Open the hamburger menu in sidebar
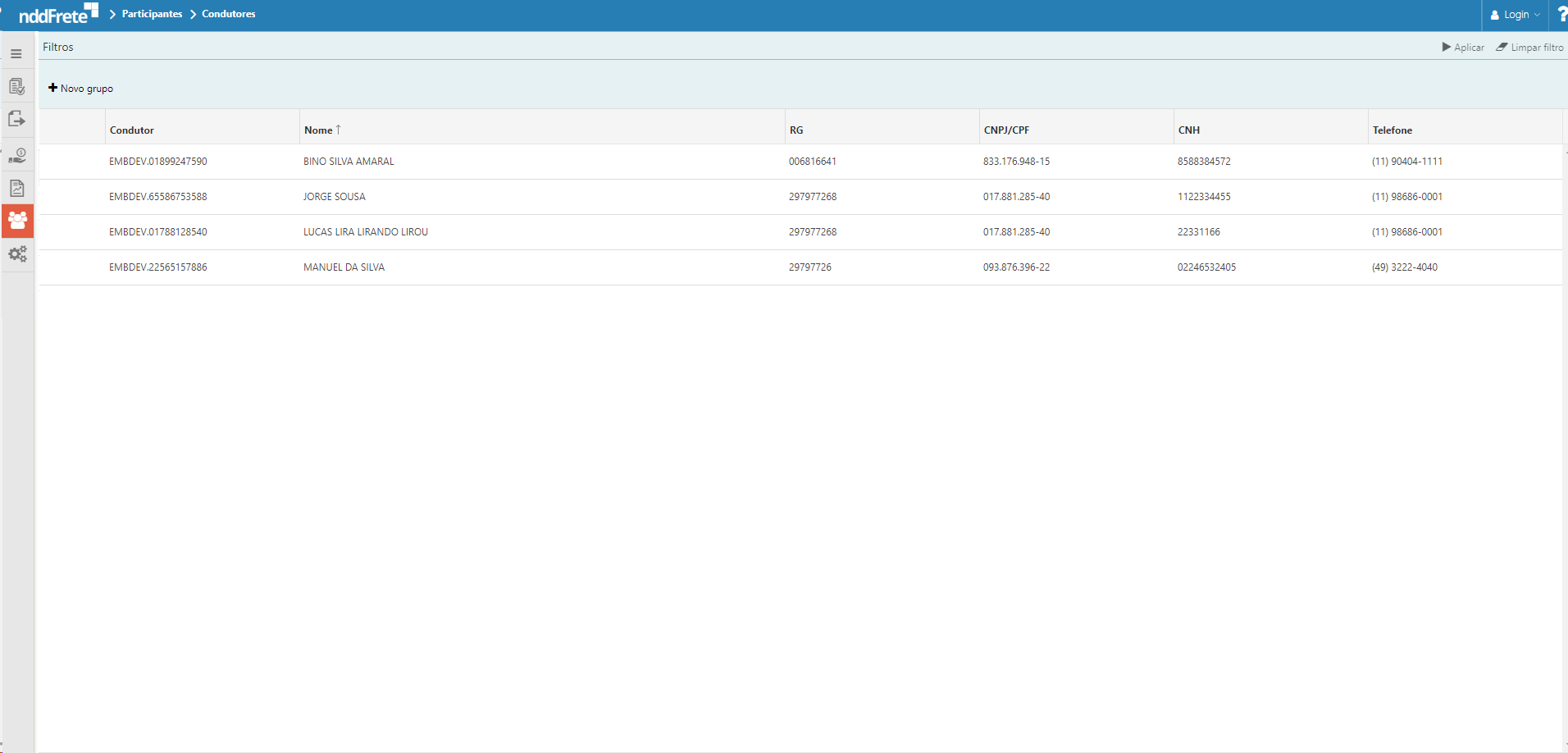 (x=16, y=54)
